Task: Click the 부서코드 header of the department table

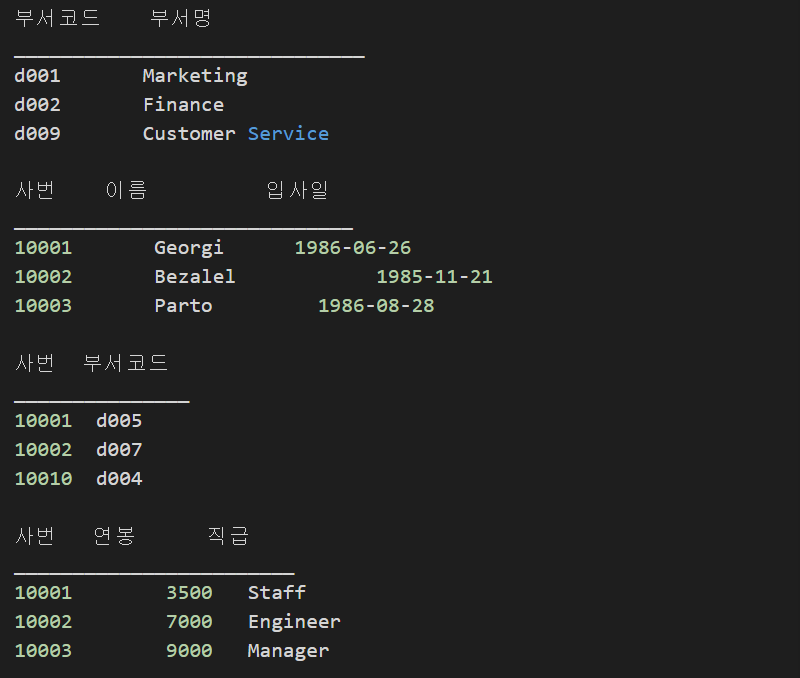Action: point(57,18)
